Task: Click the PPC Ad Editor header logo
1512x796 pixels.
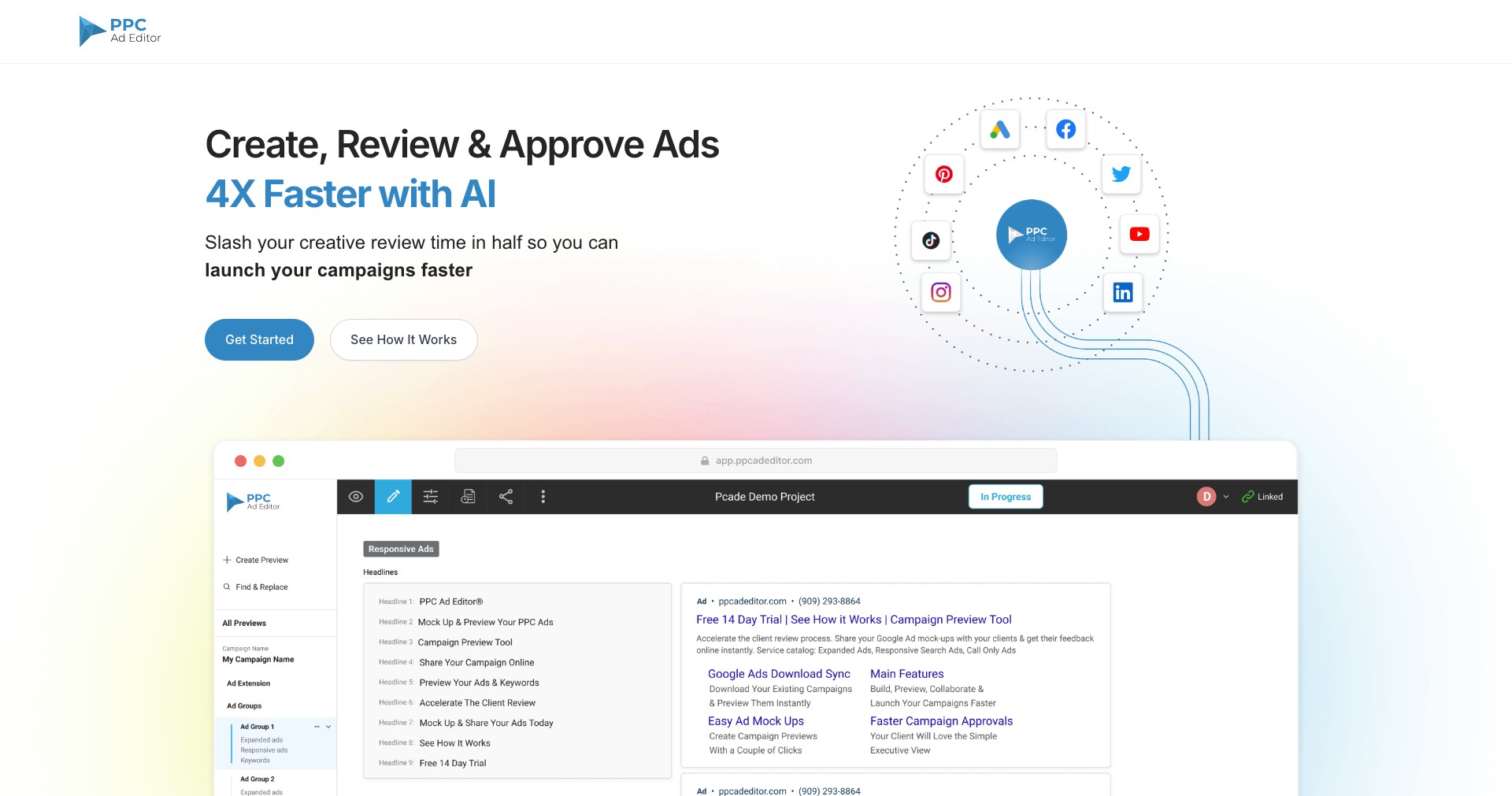Action: (120, 31)
